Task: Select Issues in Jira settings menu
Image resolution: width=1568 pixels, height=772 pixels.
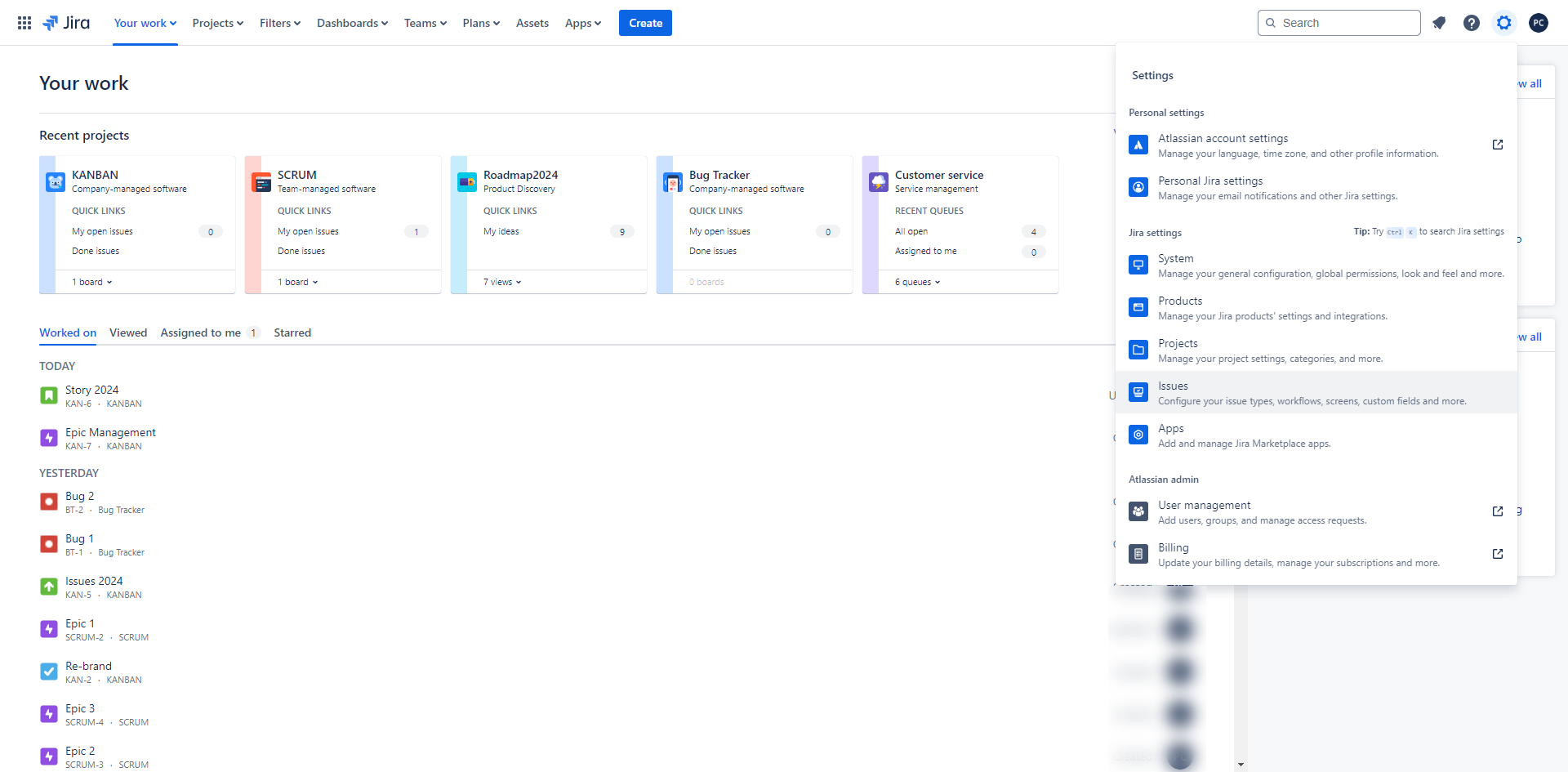Action: 1316,393
